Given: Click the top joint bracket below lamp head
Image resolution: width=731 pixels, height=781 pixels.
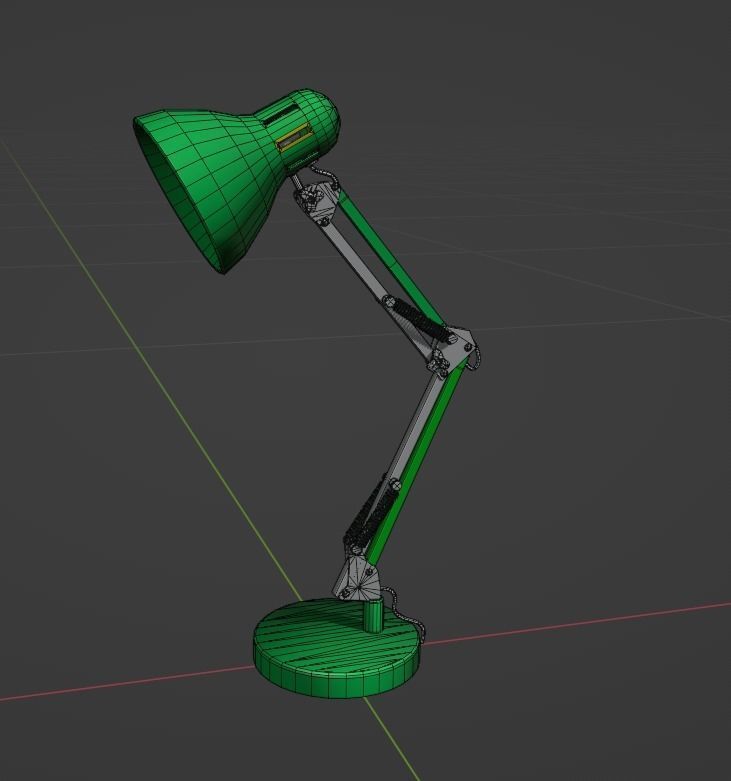Looking at the screenshot, I should click(318, 201).
